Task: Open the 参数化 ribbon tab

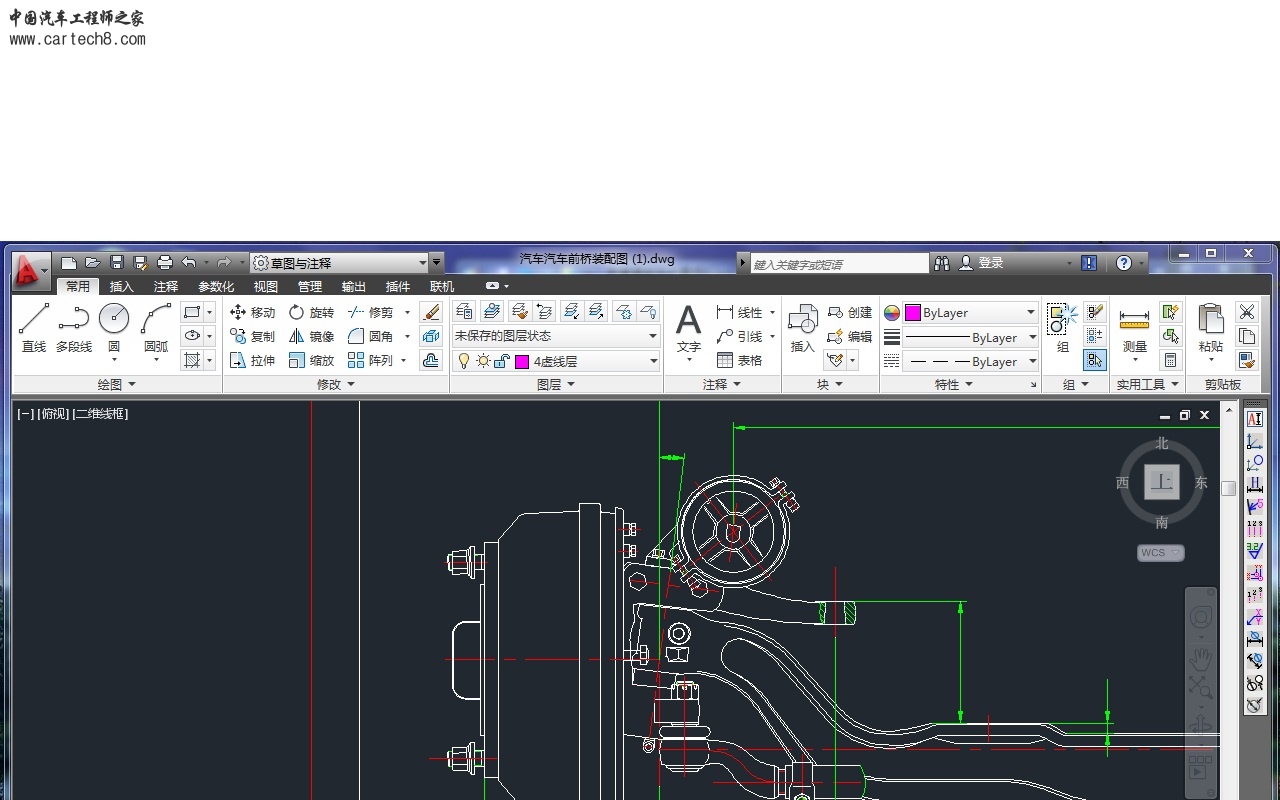Action: click(x=216, y=287)
